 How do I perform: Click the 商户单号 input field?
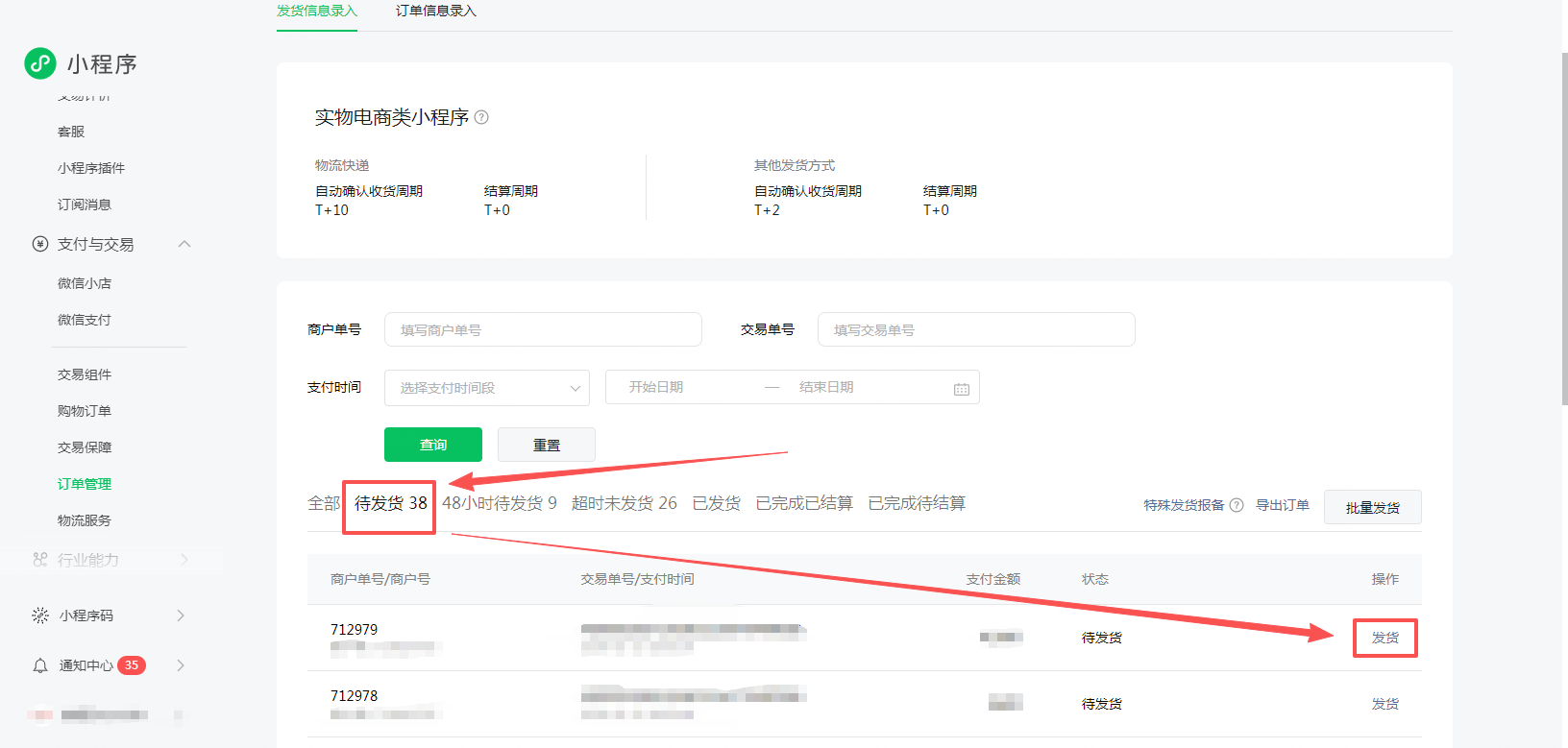tap(543, 329)
